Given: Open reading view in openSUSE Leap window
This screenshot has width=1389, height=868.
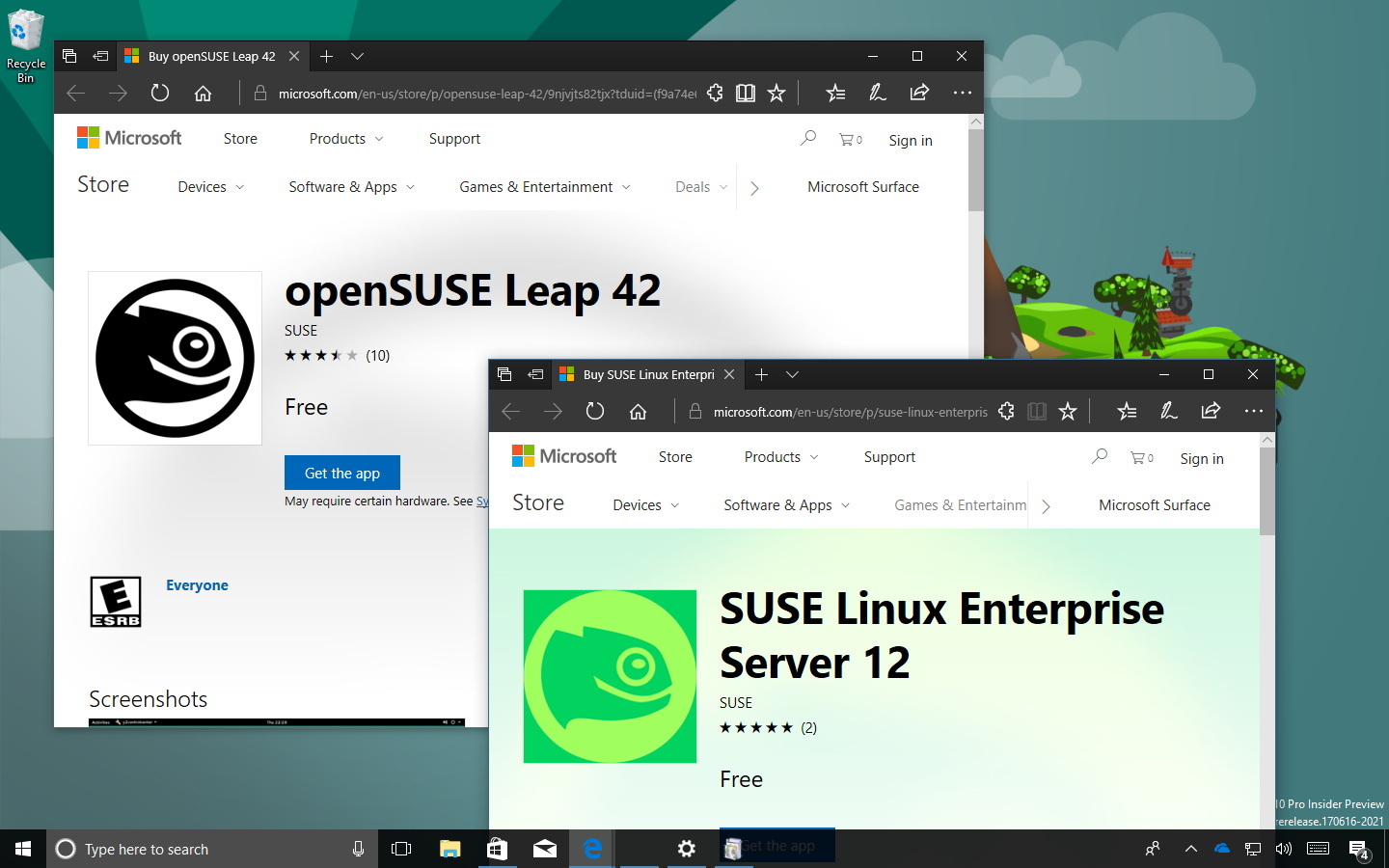Looking at the screenshot, I should pos(746,93).
